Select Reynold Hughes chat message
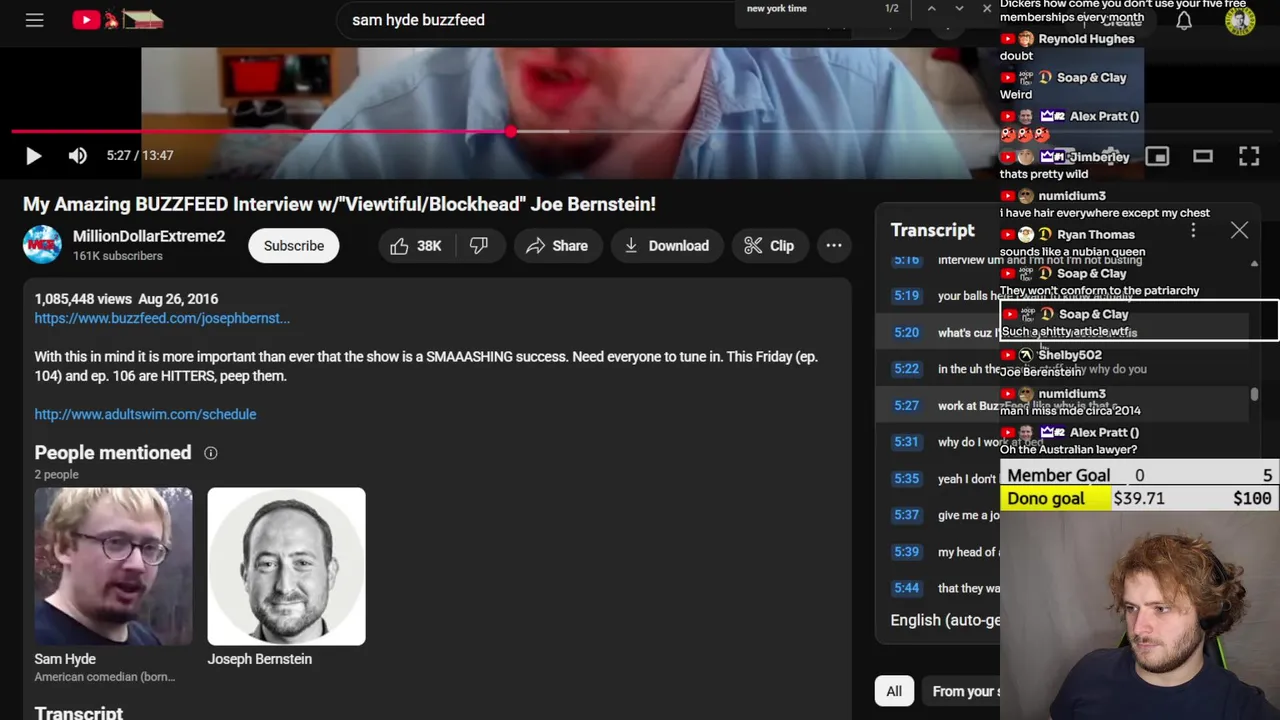1280x720 pixels. [1070, 47]
